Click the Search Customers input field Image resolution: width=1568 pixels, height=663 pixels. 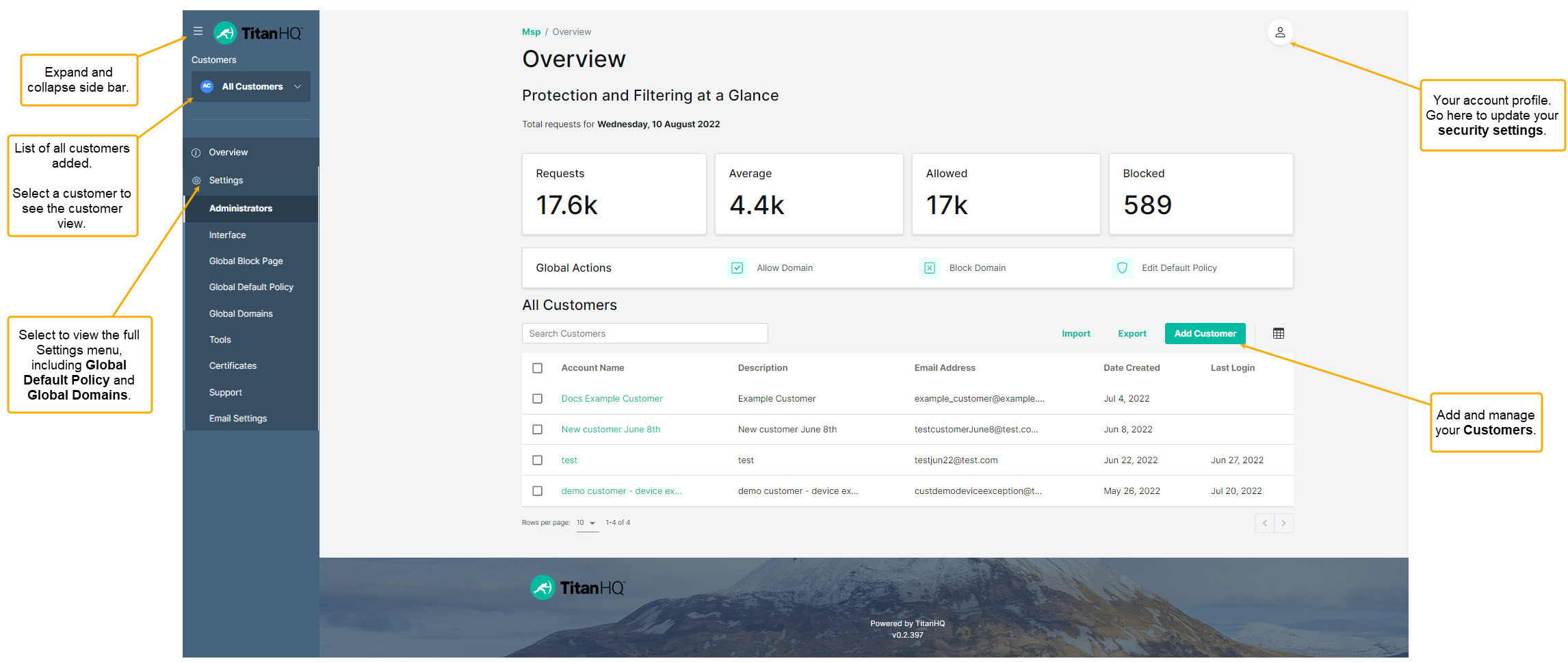click(x=644, y=334)
